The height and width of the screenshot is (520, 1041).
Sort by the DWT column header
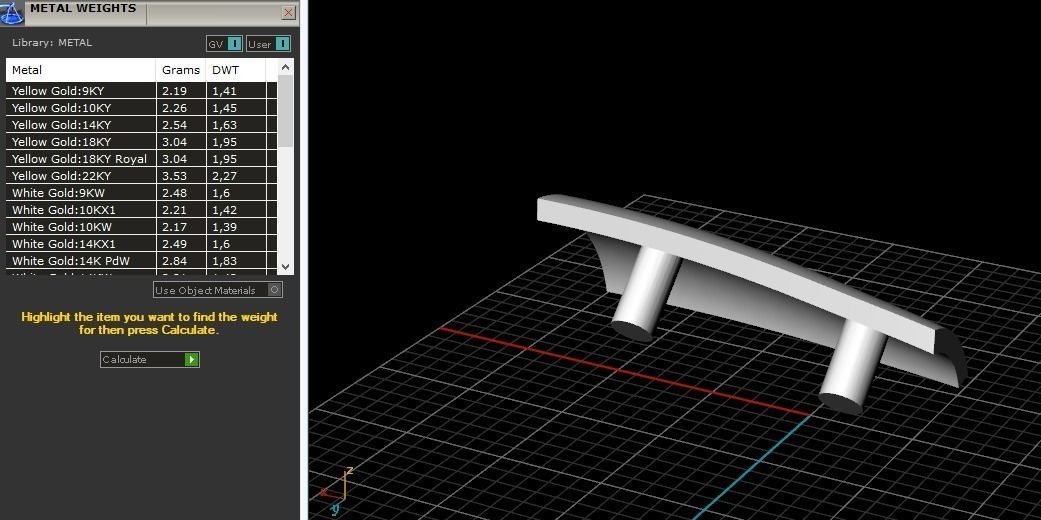[236, 70]
